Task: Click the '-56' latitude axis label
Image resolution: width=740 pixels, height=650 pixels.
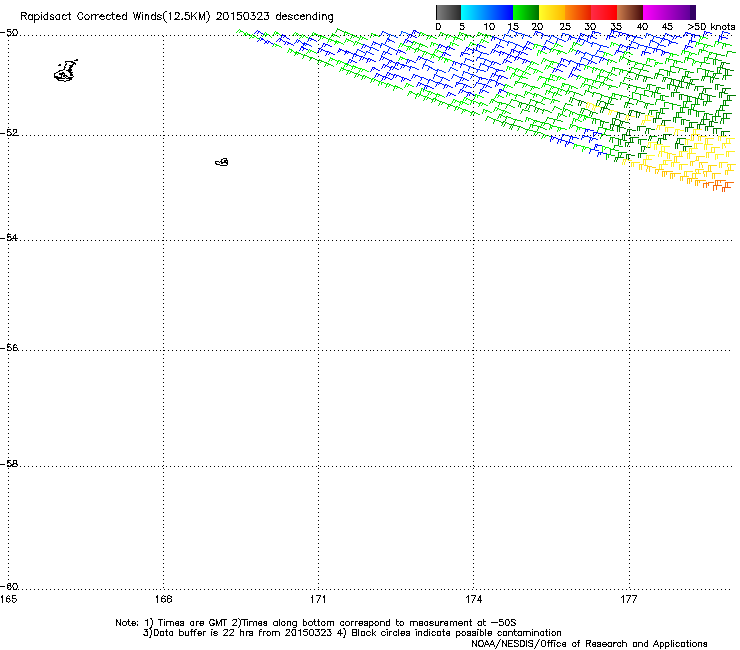Action: pyautogui.click(x=9, y=347)
